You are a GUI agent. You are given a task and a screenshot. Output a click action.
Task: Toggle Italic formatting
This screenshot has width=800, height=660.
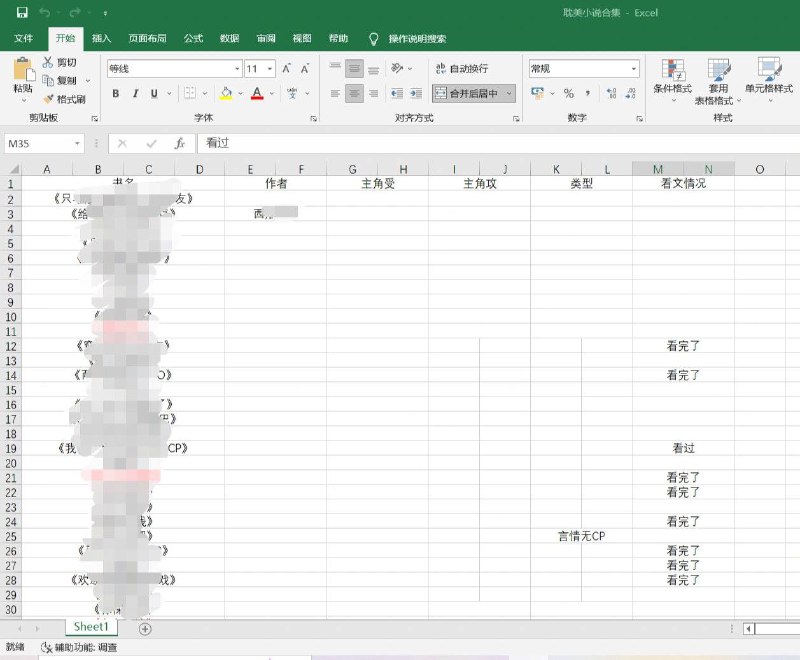135,92
